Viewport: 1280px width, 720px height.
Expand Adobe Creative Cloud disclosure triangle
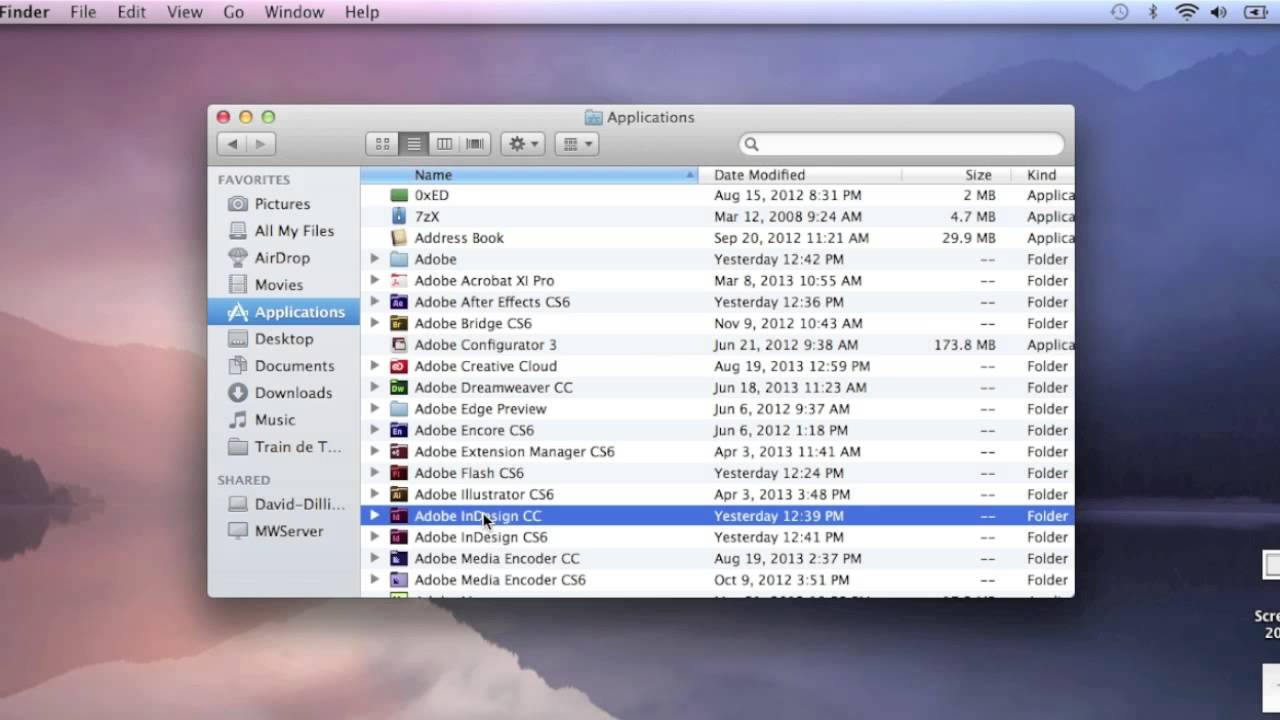tap(374, 366)
